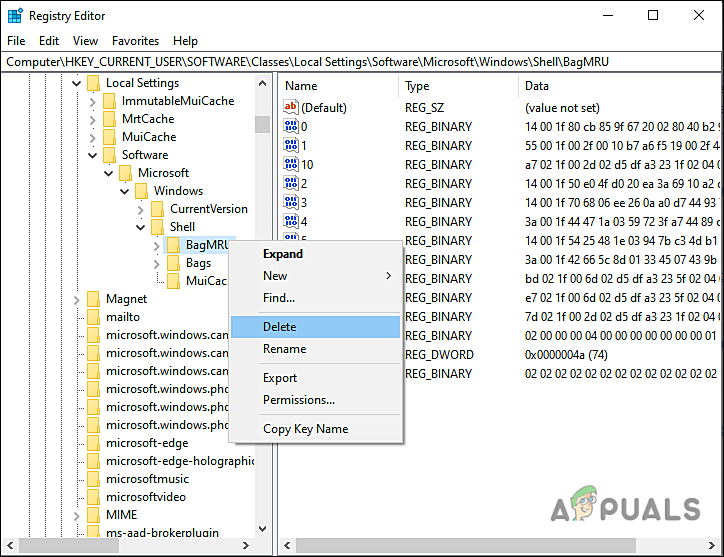Viewport: 724px width, 557px height.
Task: Select the microsoftvideo tree item
Action: [x=146, y=497]
